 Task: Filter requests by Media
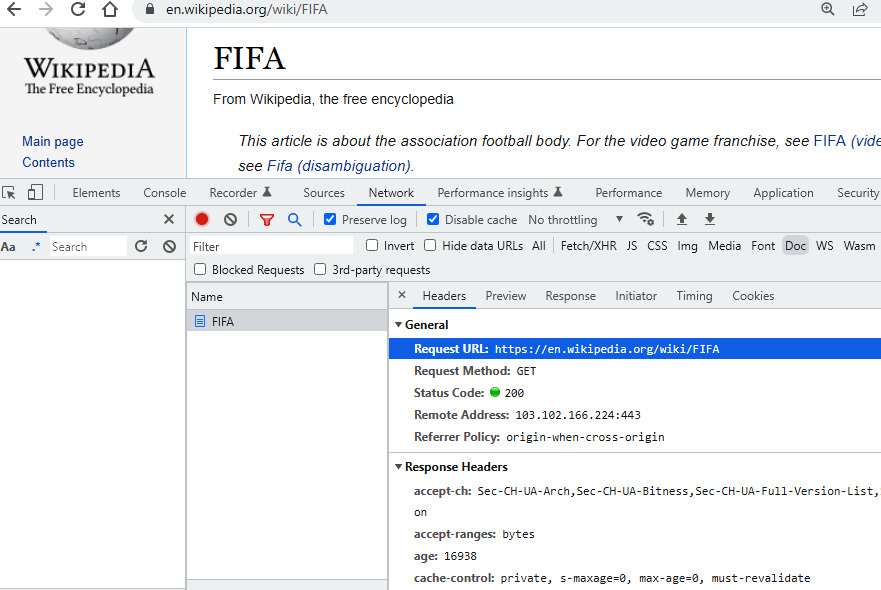click(724, 246)
